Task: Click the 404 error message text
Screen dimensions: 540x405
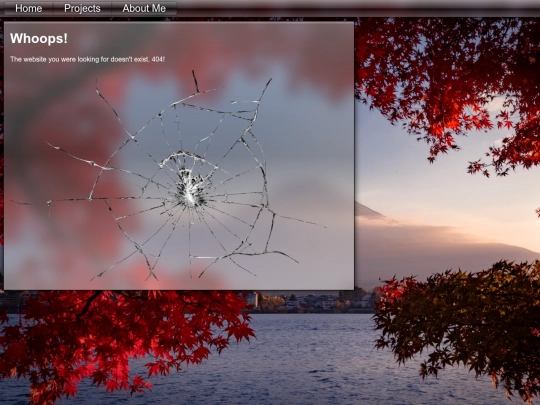Action: (x=87, y=59)
